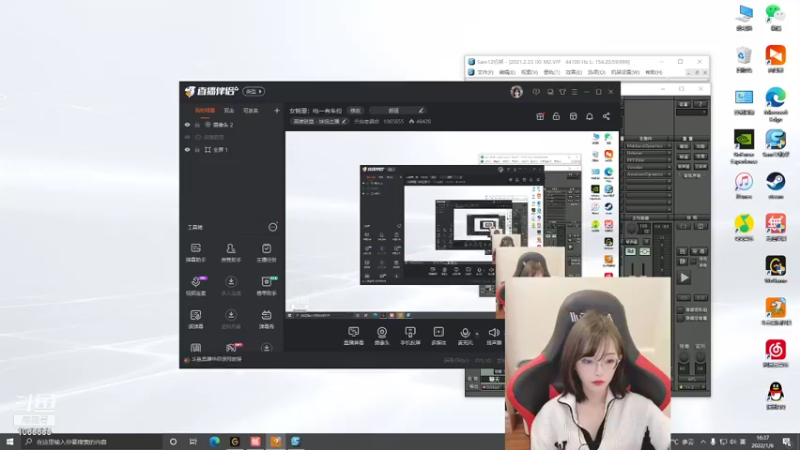Click the padlock icon in the top bar
The image size is (800, 450).
click(556, 116)
